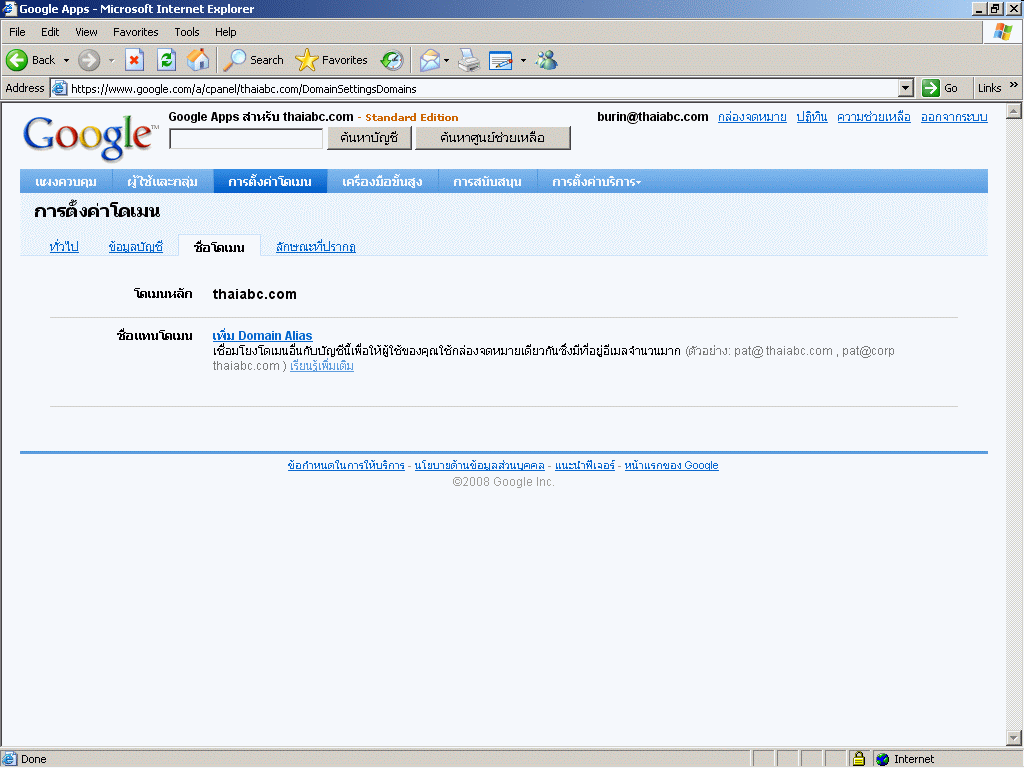Click the Refresh page icon
The width and height of the screenshot is (1024, 768).
point(166,60)
